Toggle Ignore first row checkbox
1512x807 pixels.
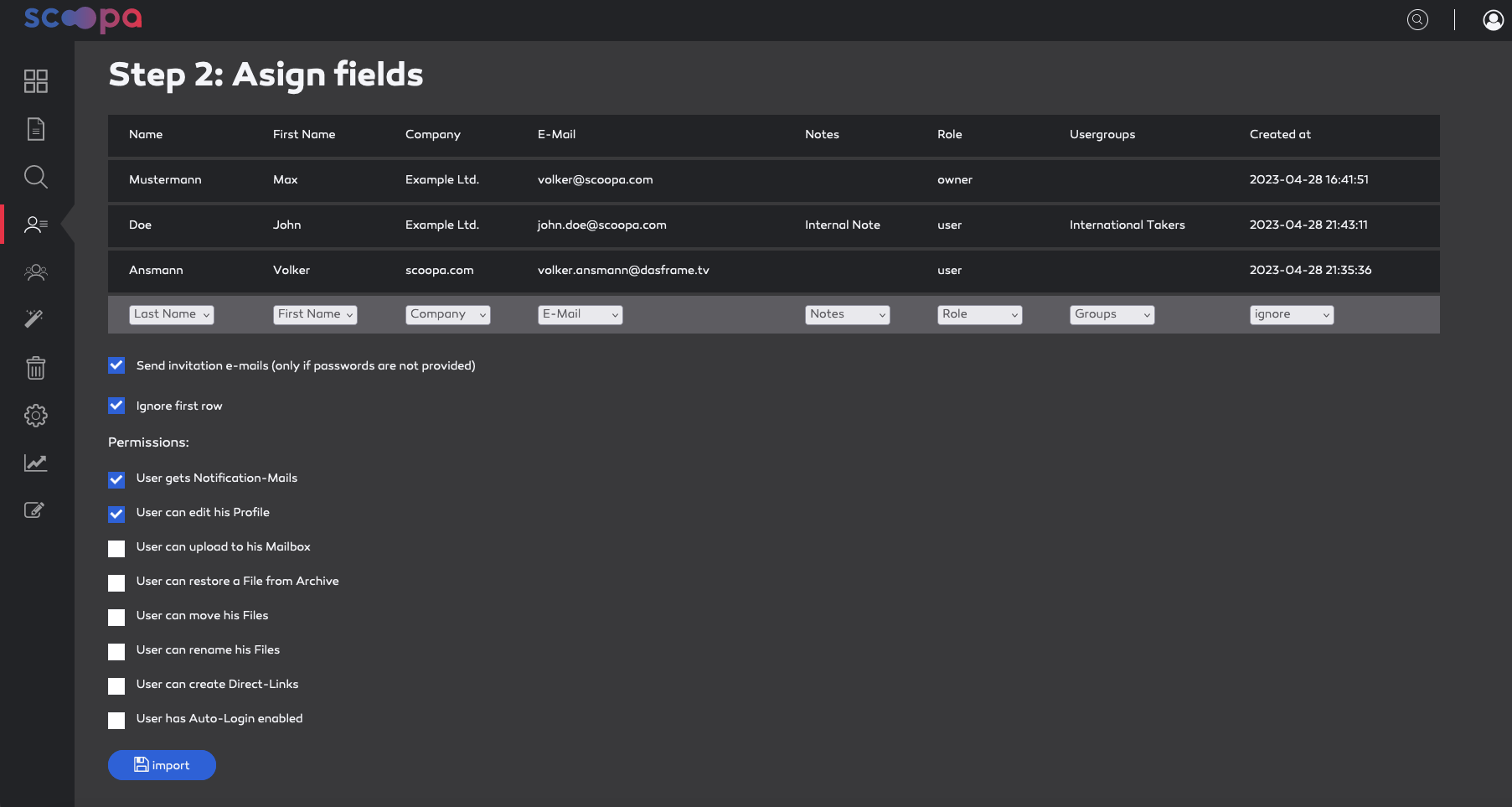(x=116, y=406)
